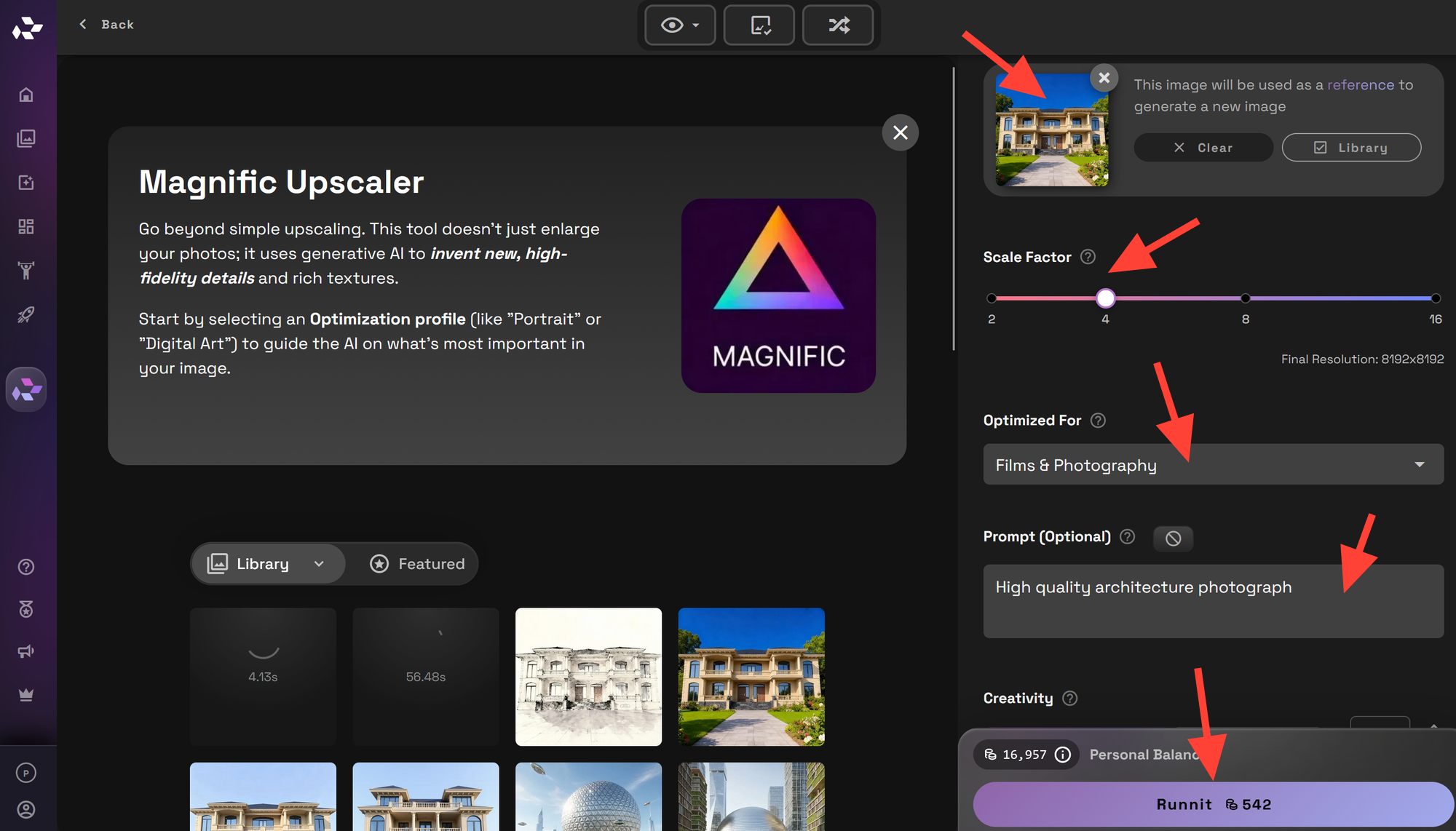Screen dimensions: 1456x831
Task: Click the home icon in the sidebar
Action: pos(26,95)
